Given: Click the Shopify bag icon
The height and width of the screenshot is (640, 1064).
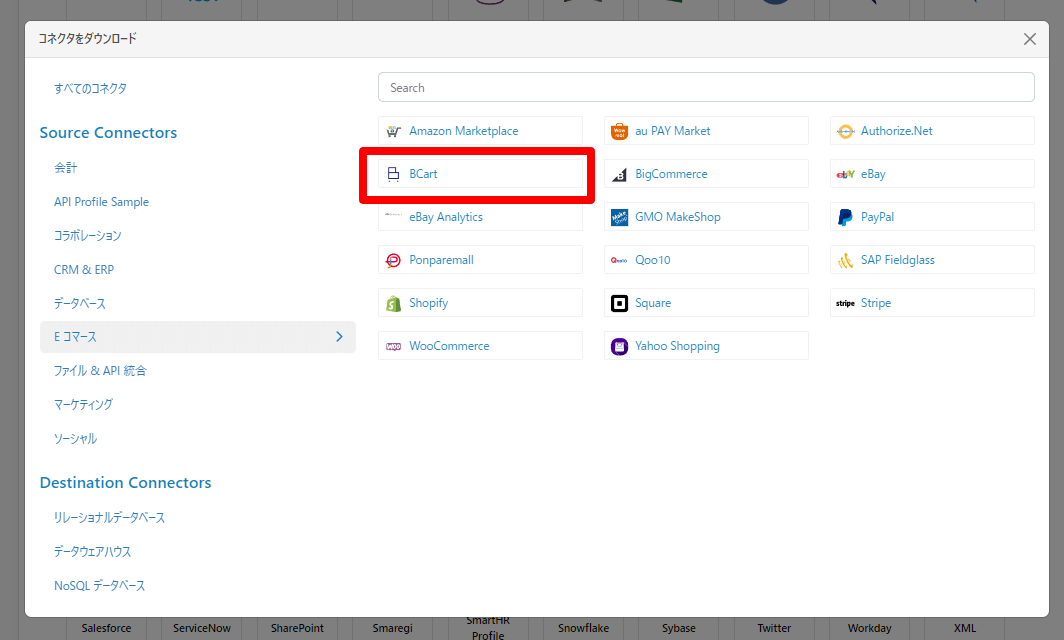Looking at the screenshot, I should [394, 303].
